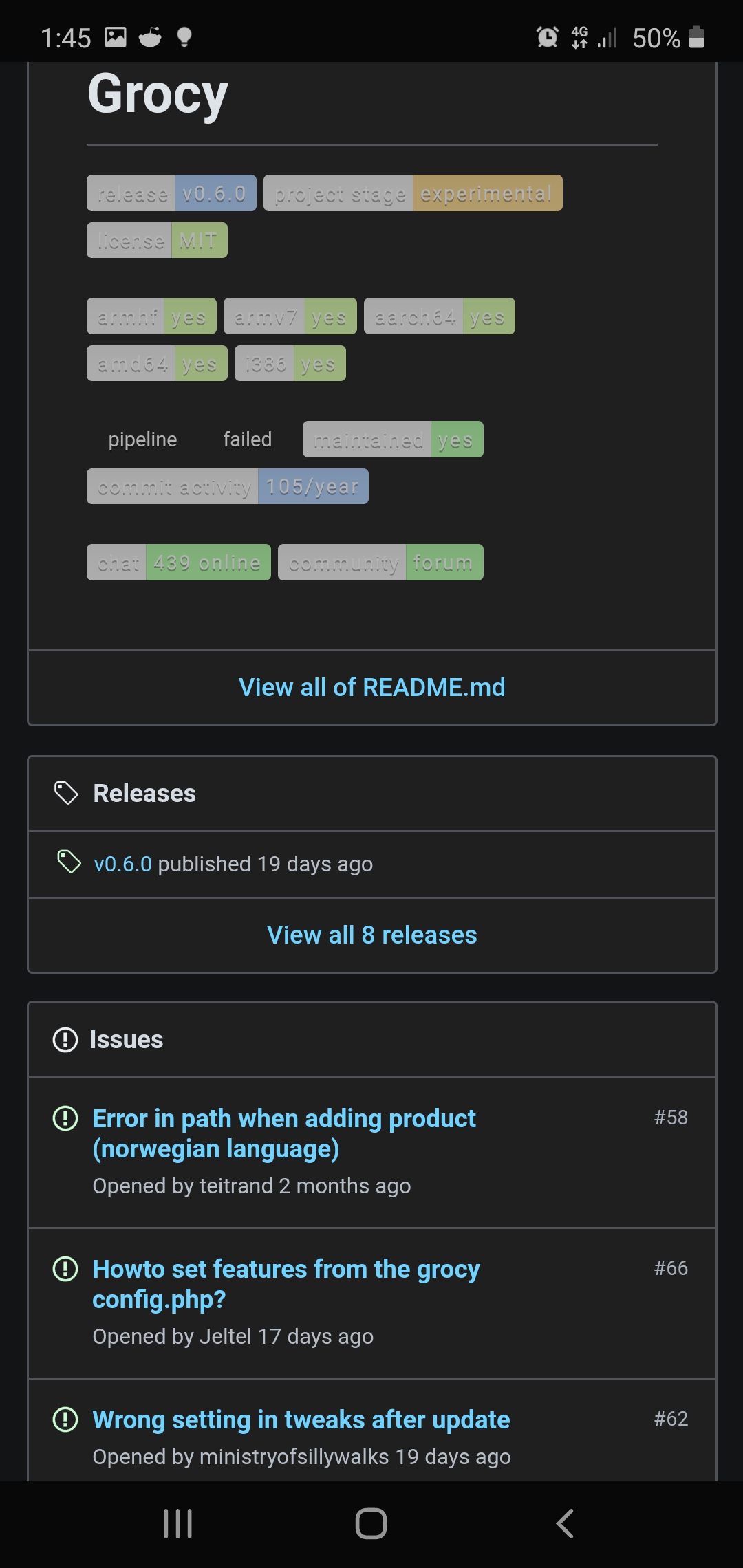The height and width of the screenshot is (1568, 743).
Task: Tap open-issue icon for issue #58
Action: [x=65, y=1118]
